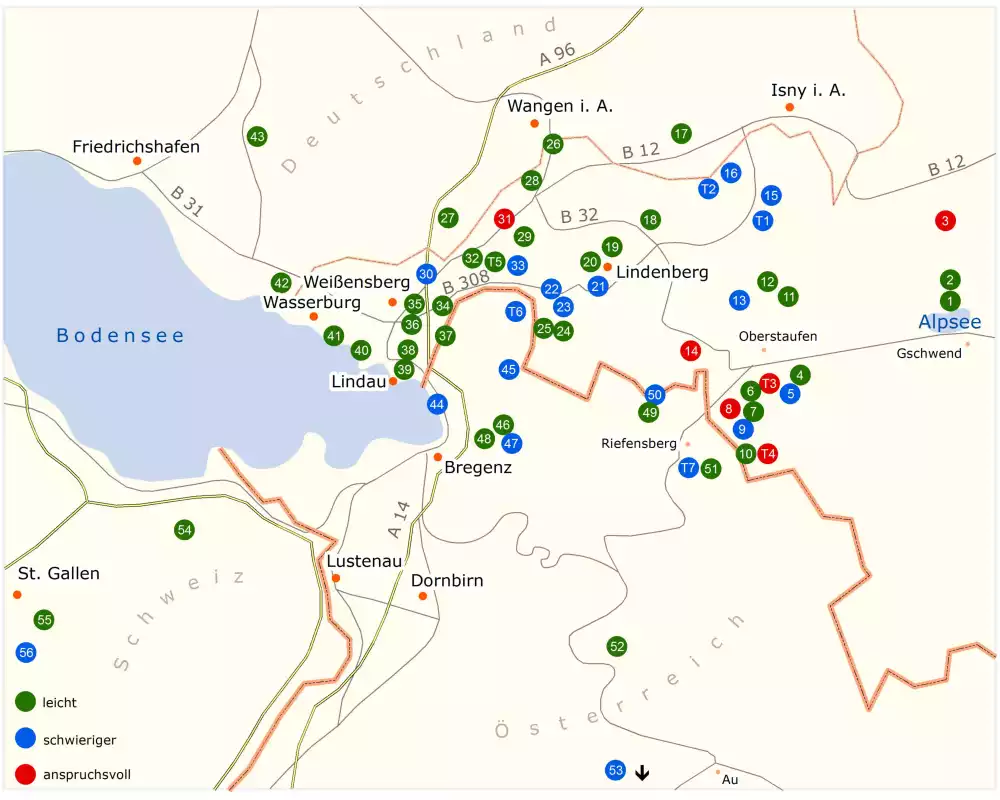Click blue marker 56 below St. Gallen

tap(27, 652)
